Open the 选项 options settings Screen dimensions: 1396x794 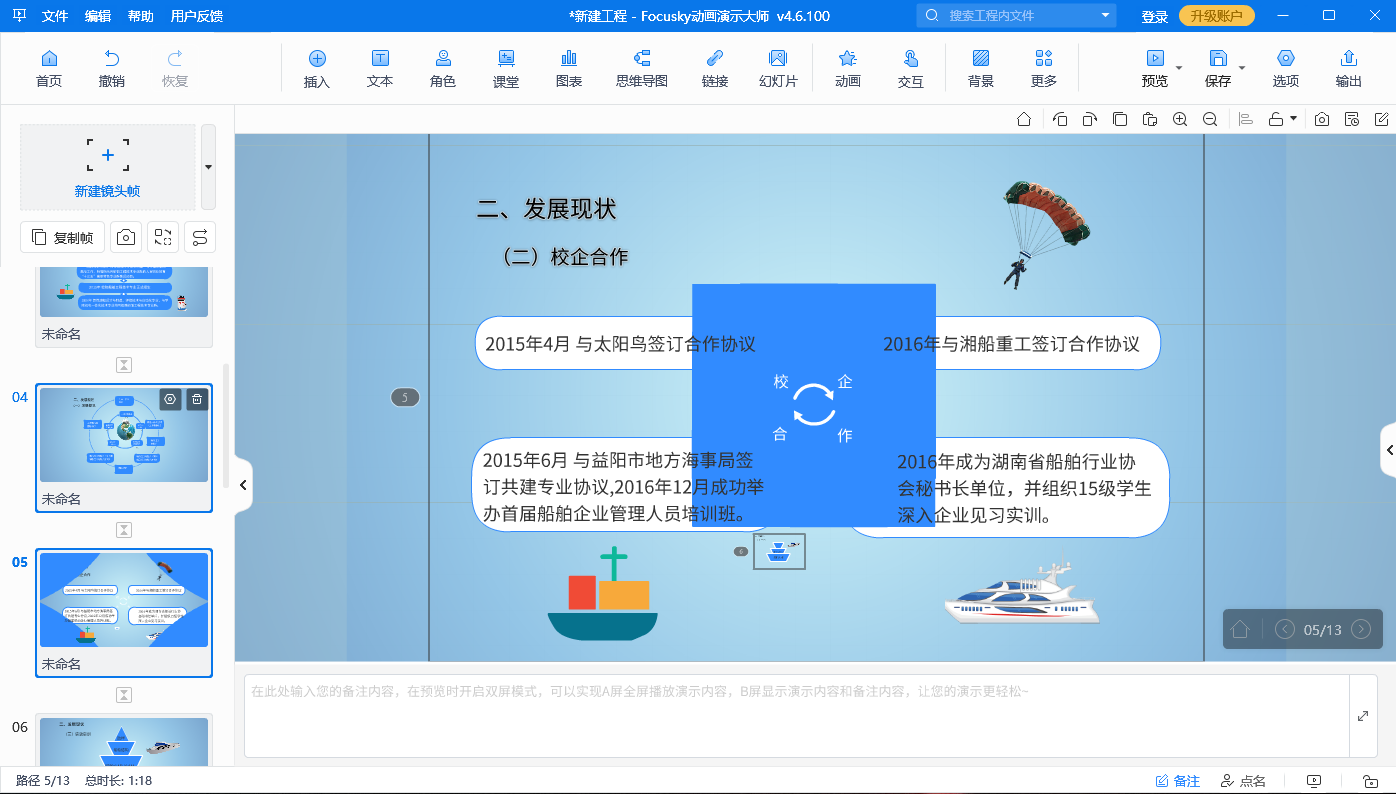(x=1286, y=68)
